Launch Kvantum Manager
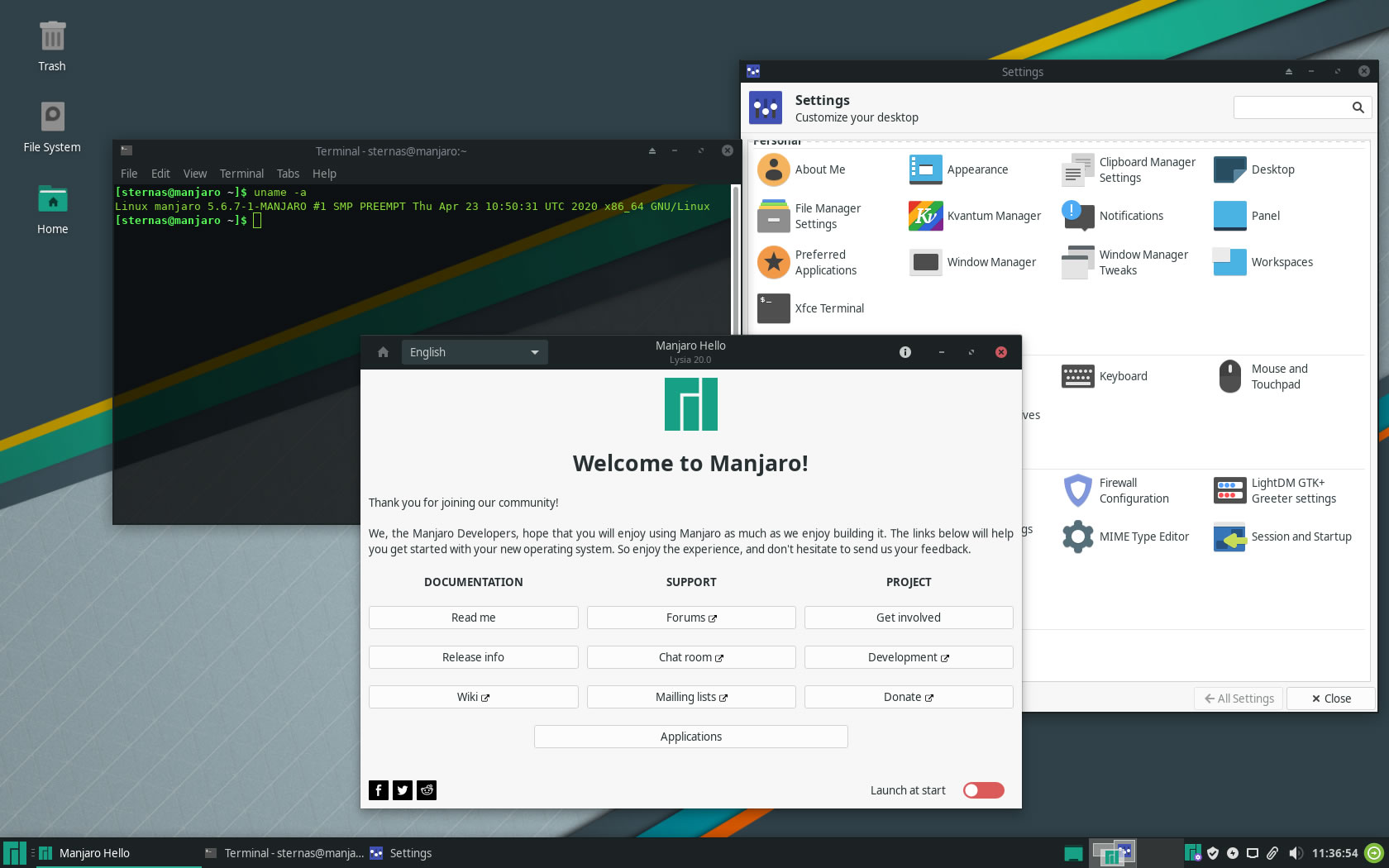This screenshot has height=868, width=1389. pos(975,216)
